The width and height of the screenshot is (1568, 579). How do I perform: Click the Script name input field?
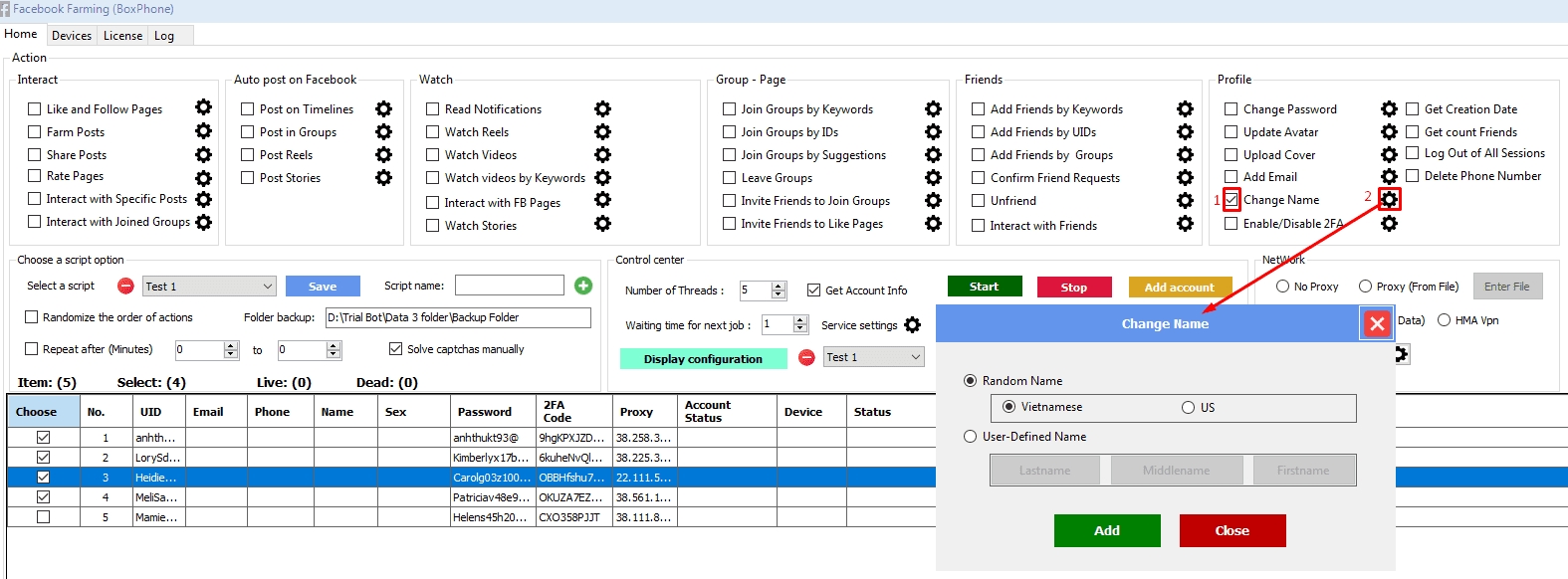tap(510, 286)
